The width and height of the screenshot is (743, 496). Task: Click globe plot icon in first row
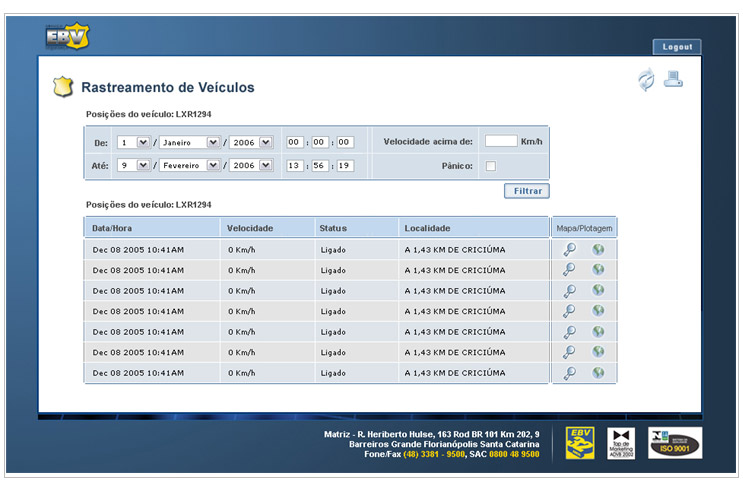point(598,249)
